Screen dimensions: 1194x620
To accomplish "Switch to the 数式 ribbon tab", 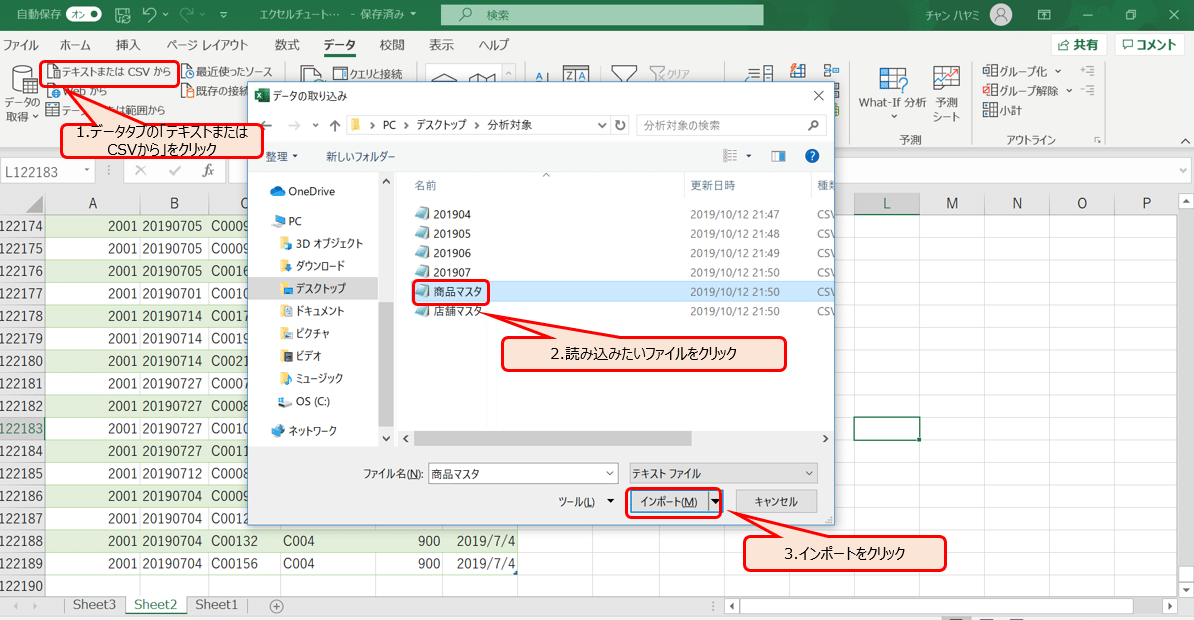I will (287, 45).
